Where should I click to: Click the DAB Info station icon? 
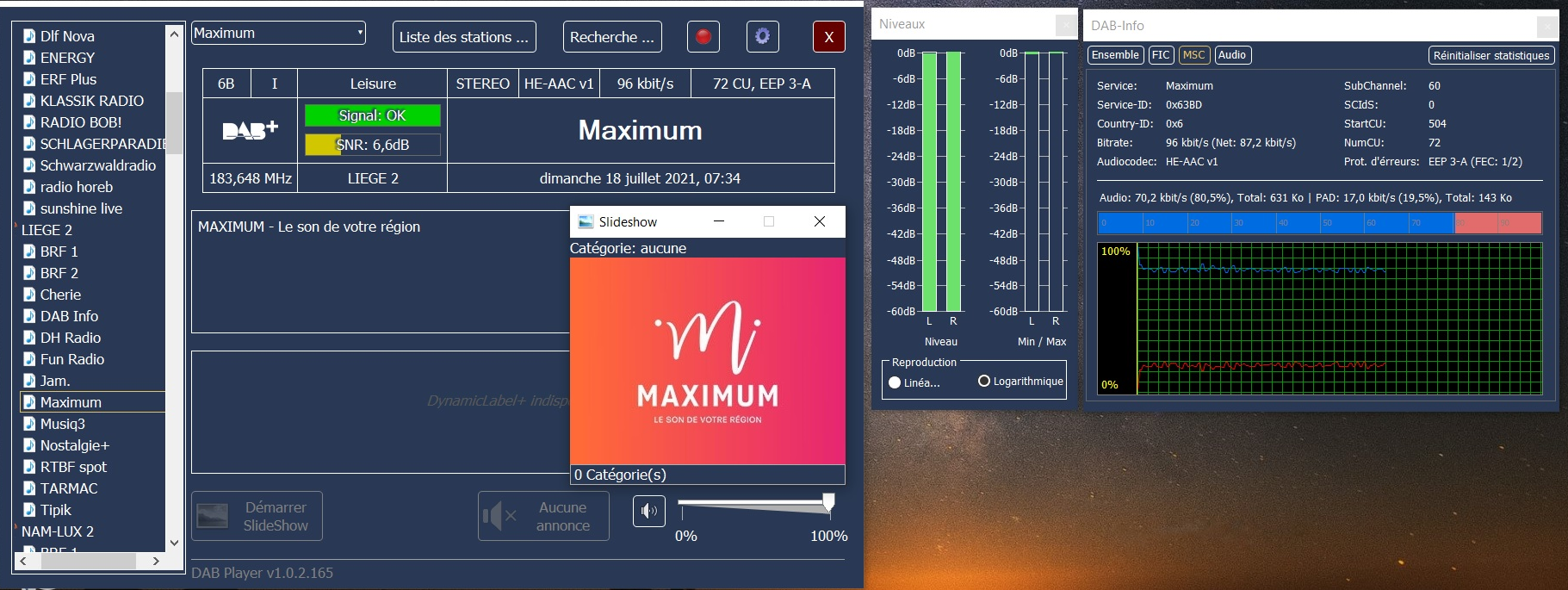tap(28, 316)
